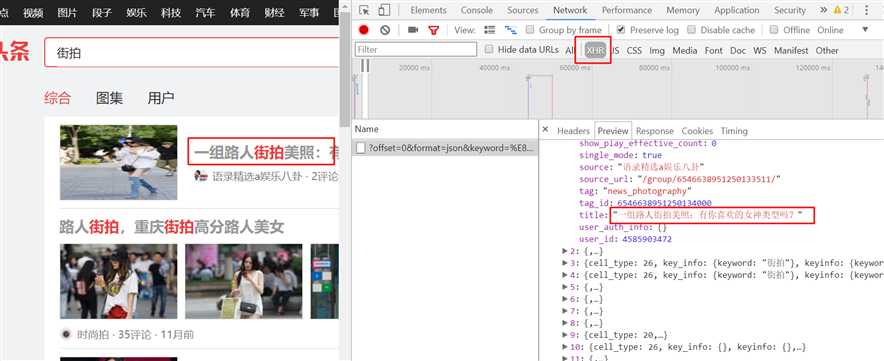The width and height of the screenshot is (884, 361).
Task: Switch to the Sources tab
Action: (523, 10)
